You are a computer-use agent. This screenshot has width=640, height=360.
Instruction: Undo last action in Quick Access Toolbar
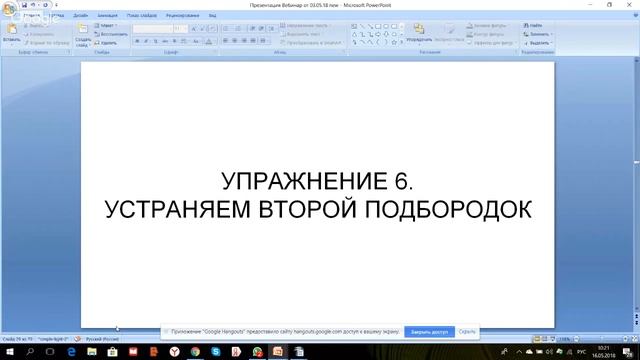(33, 5)
